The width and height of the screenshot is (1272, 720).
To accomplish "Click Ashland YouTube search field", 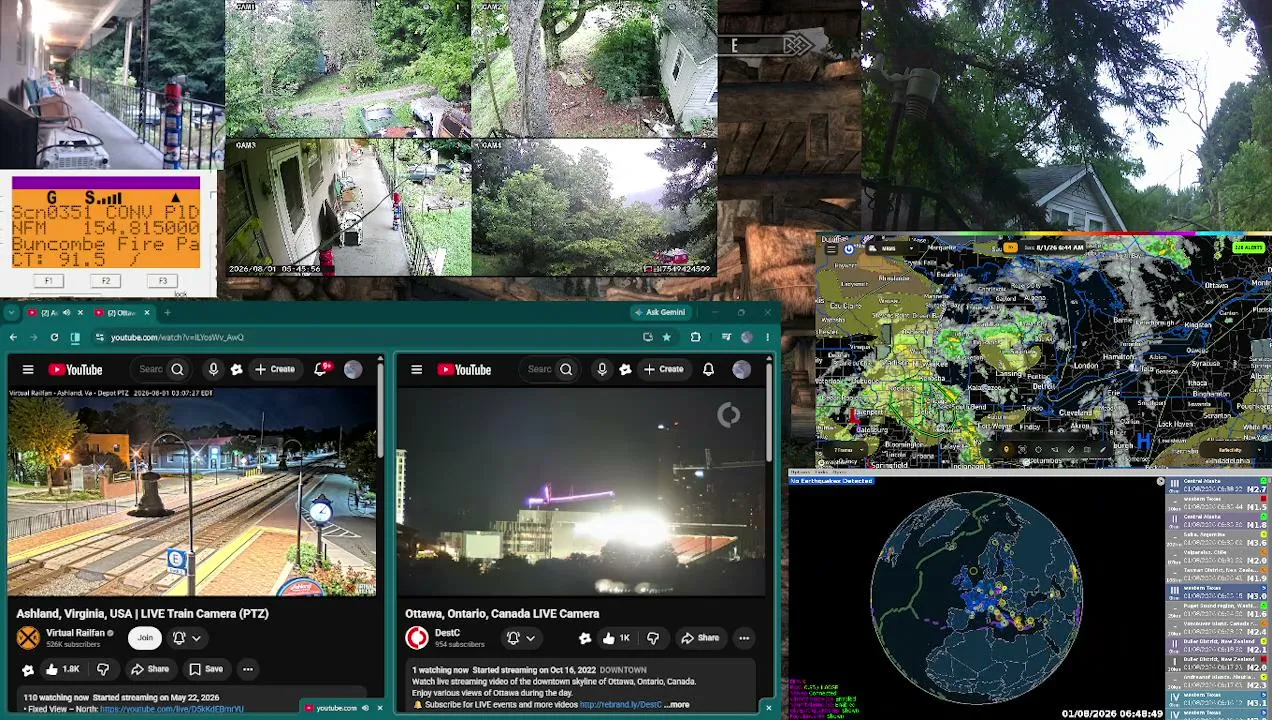I will click(150, 370).
